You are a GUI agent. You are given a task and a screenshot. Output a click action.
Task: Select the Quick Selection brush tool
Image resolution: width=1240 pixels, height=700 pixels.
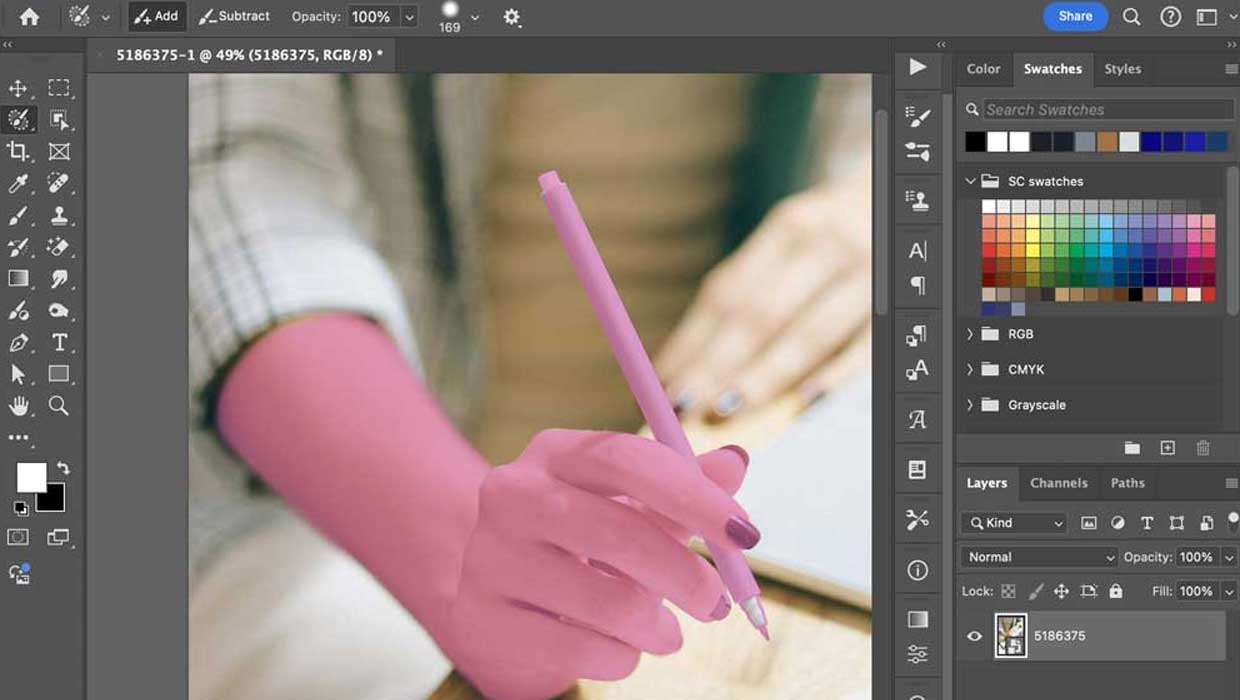point(18,120)
